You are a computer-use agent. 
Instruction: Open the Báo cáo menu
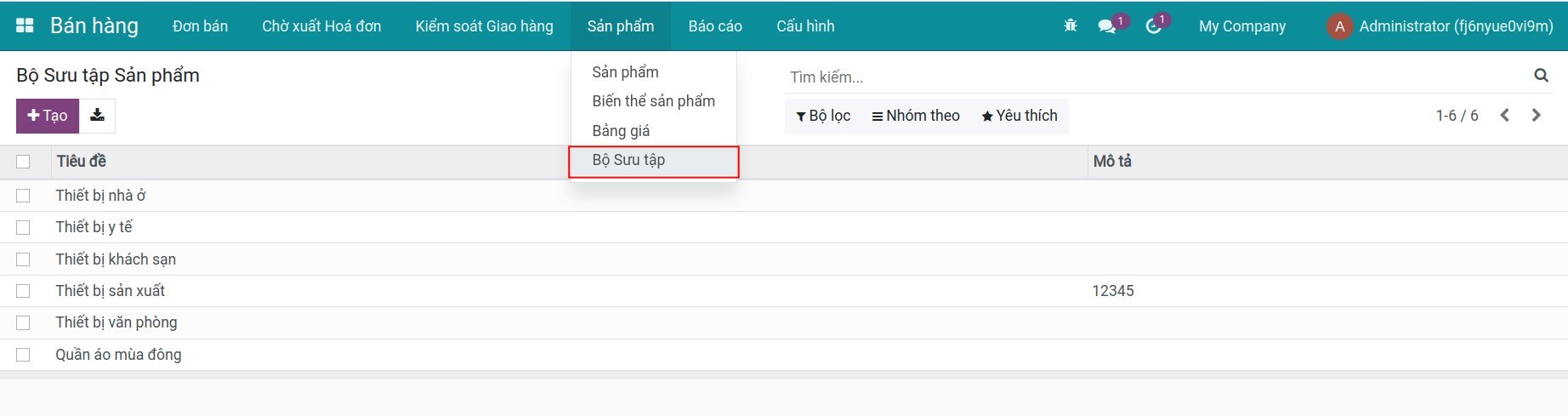(x=715, y=26)
